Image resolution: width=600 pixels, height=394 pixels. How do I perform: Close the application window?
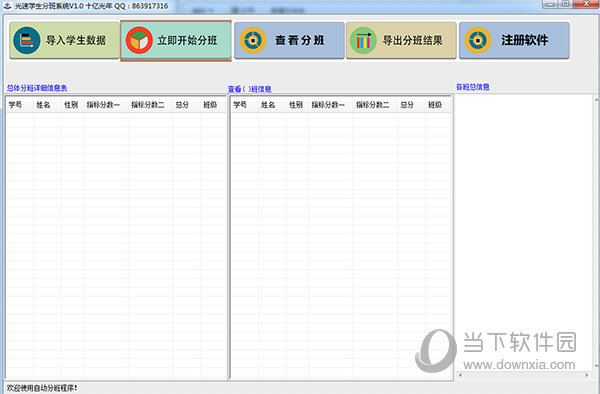586,4
